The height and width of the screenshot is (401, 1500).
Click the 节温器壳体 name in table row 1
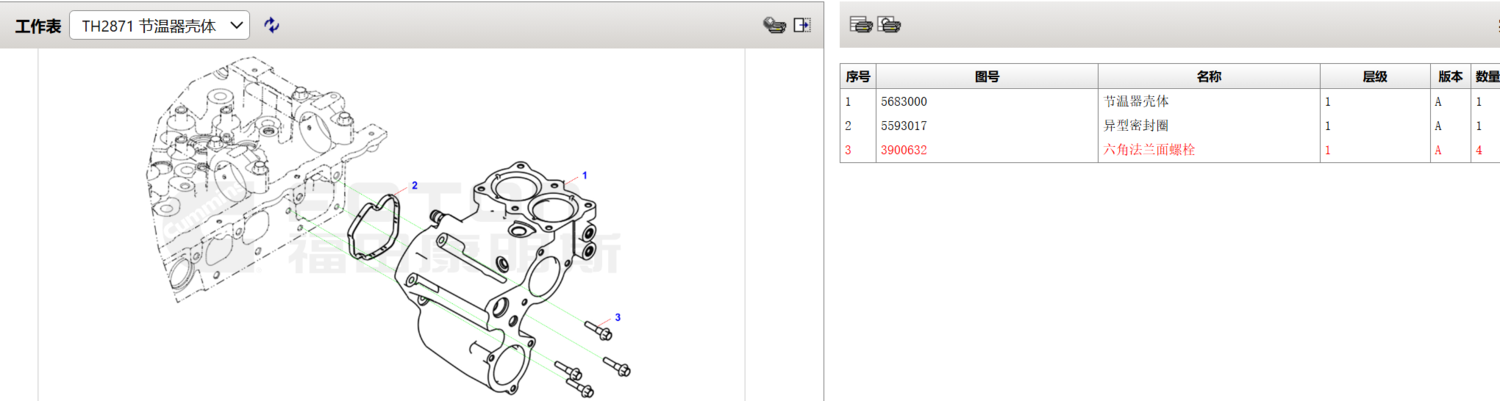(1136, 102)
